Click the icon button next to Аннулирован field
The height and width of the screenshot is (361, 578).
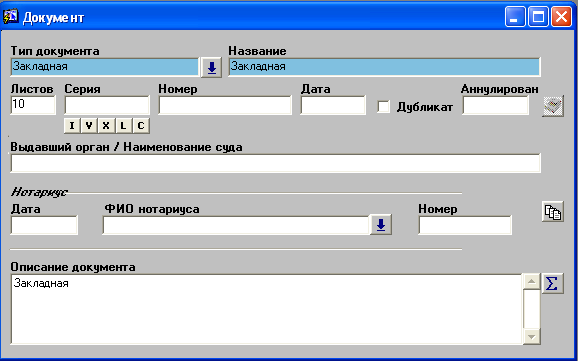tap(553, 106)
